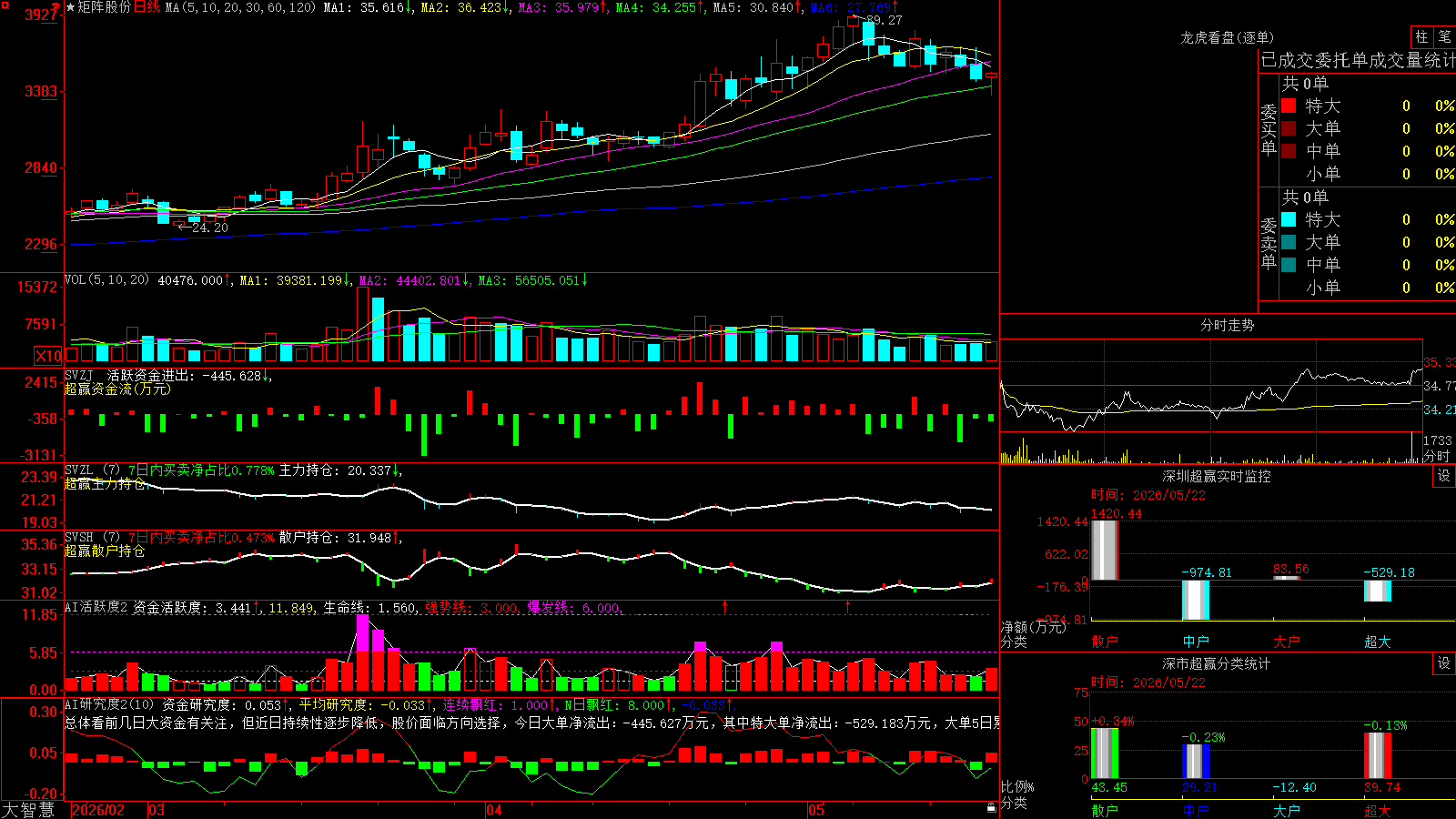
Task: Click the 超大 bar in 深圳超赢实时监控
Action: (x=1378, y=591)
